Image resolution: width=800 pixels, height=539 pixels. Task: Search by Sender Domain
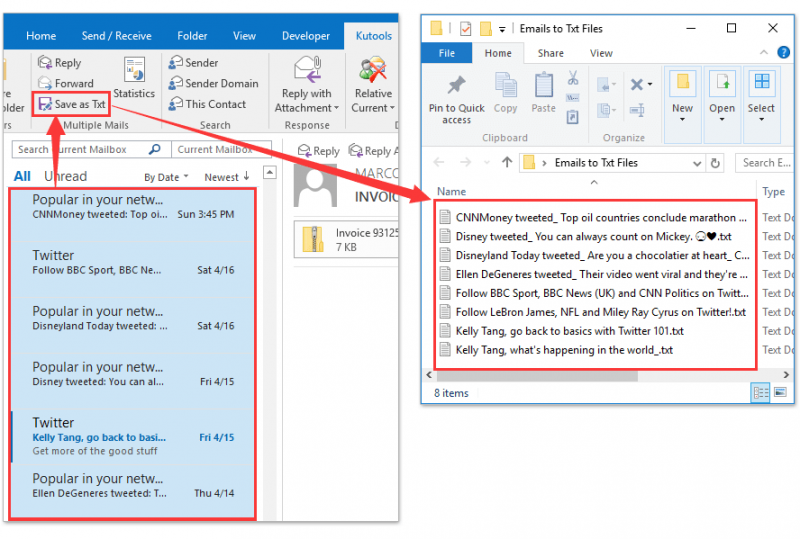coord(213,83)
